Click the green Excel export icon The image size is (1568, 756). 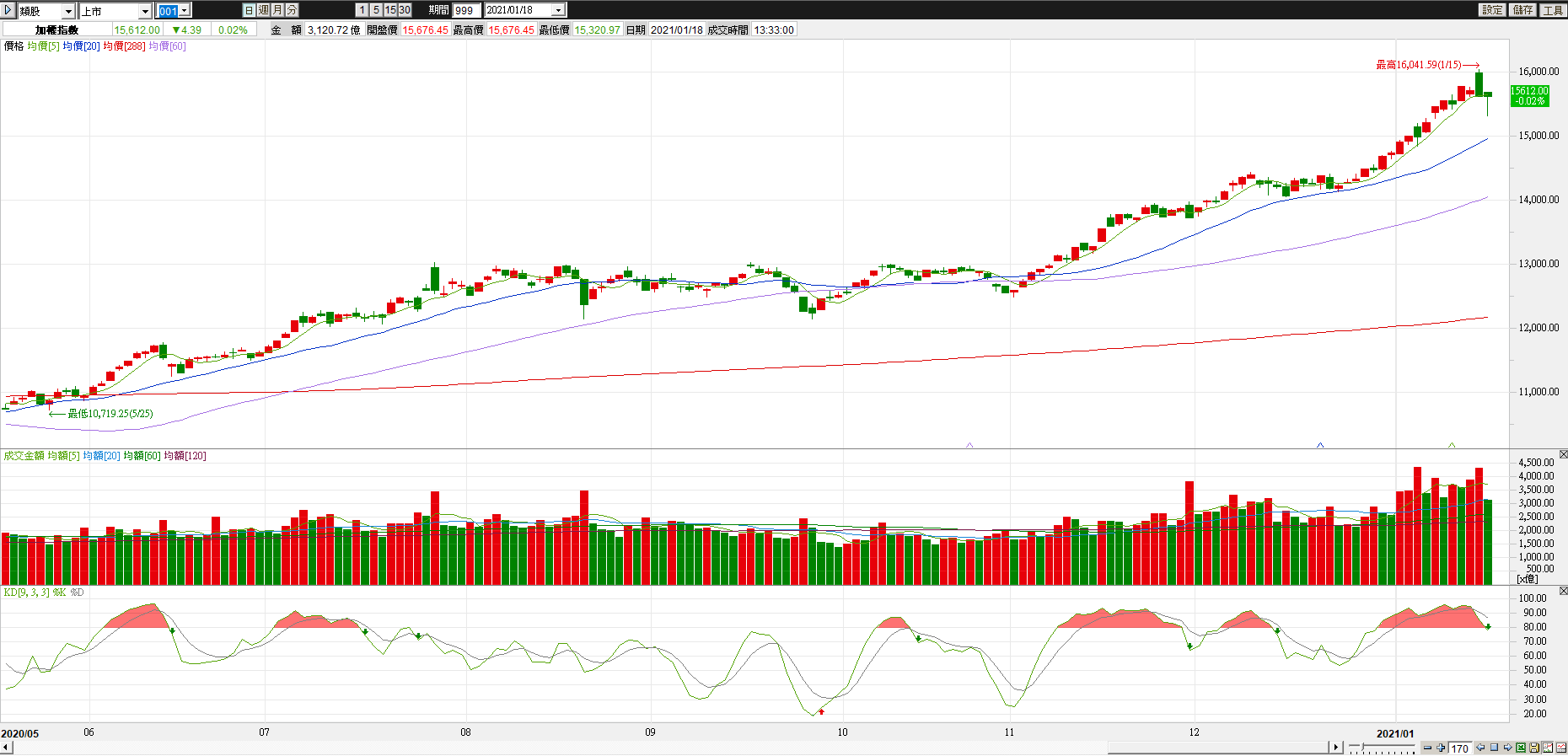1521,748
